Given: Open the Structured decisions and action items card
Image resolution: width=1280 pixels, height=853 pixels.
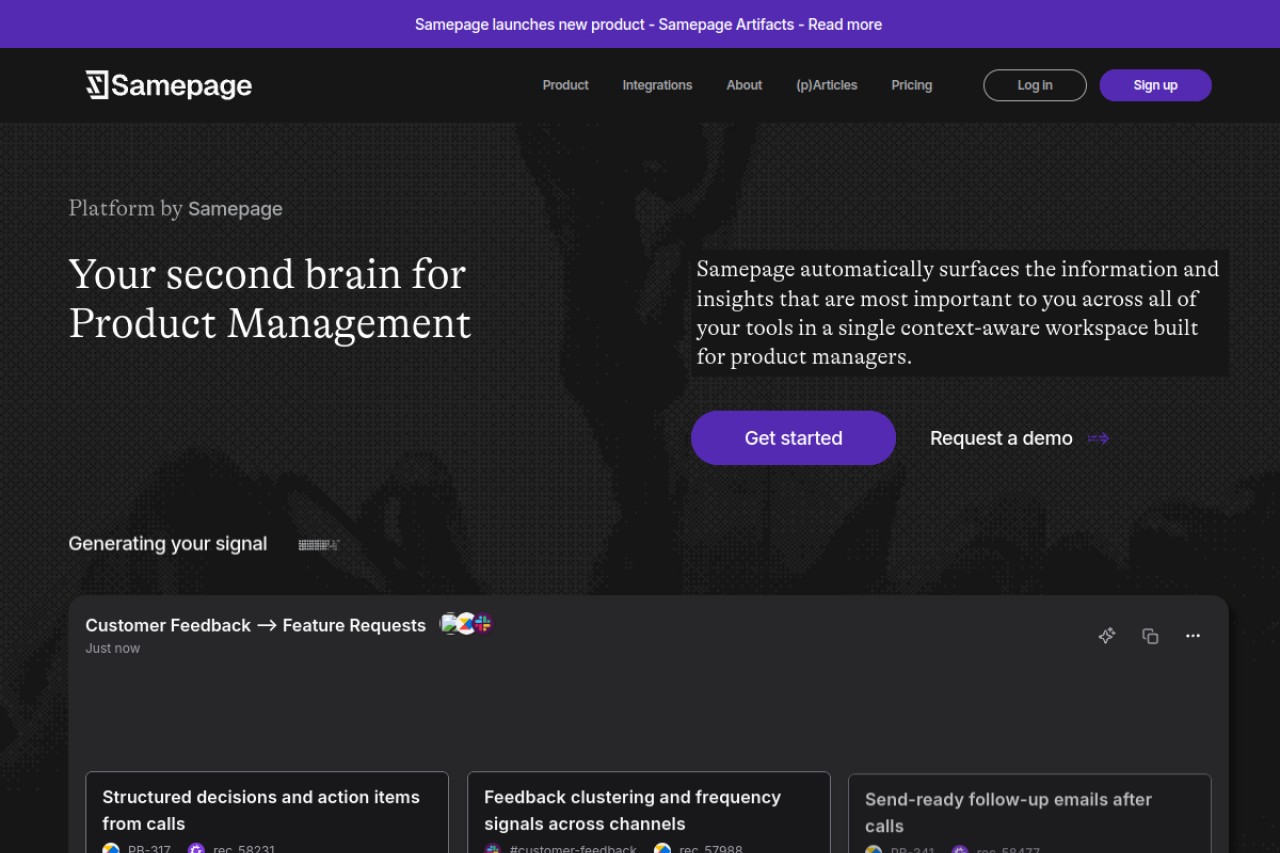Looking at the screenshot, I should tap(267, 812).
